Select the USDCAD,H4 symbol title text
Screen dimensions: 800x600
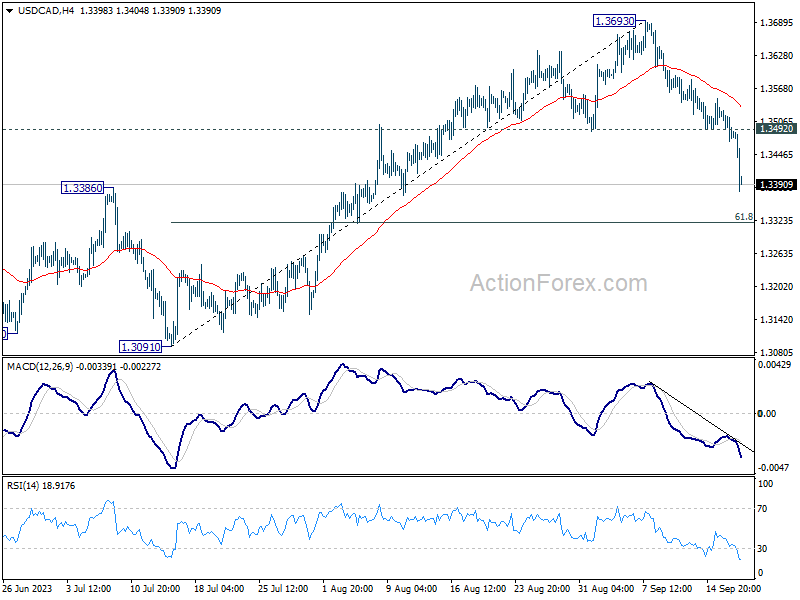45,11
